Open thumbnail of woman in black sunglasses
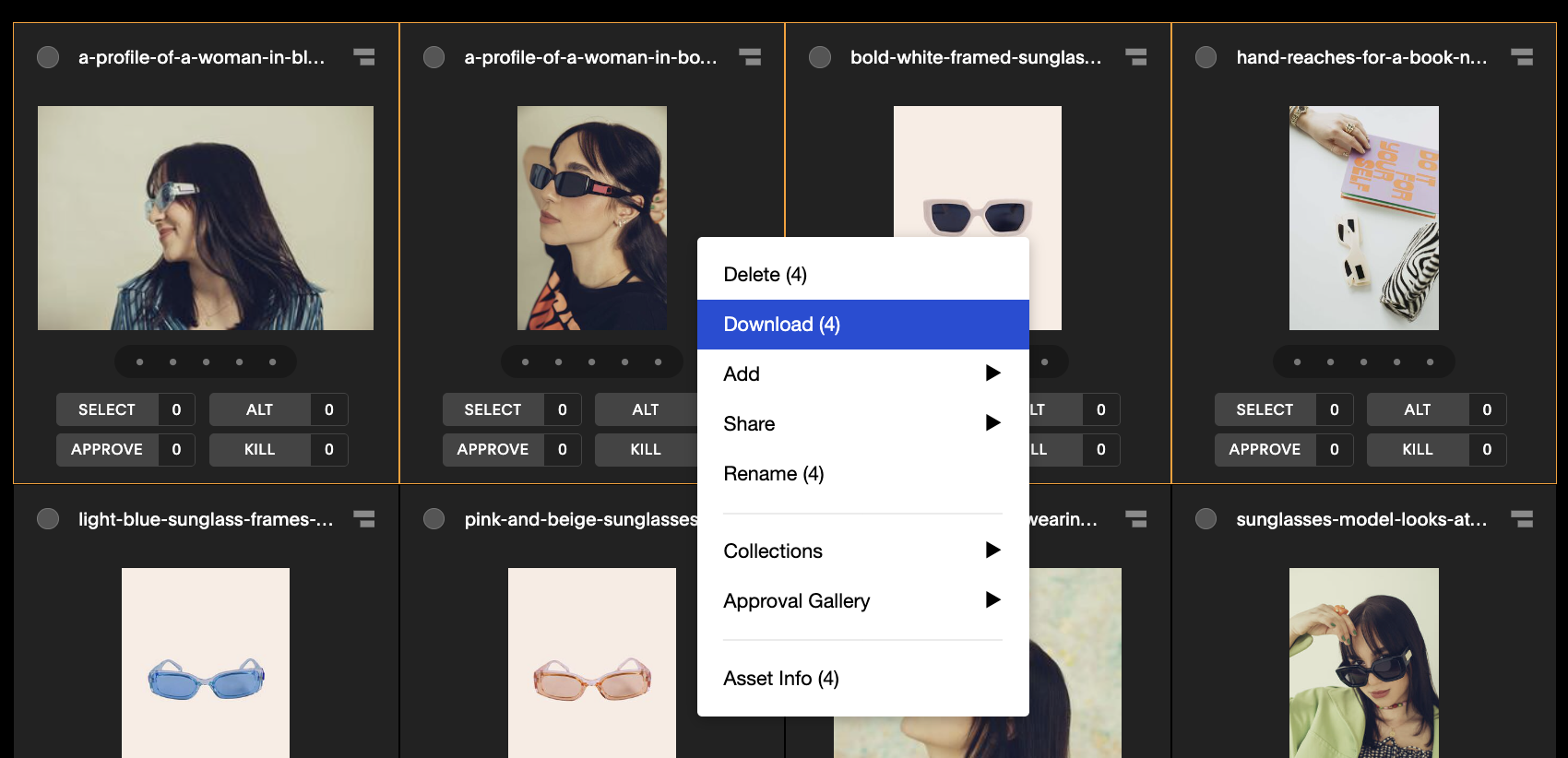This screenshot has height=758, width=1568. click(591, 218)
